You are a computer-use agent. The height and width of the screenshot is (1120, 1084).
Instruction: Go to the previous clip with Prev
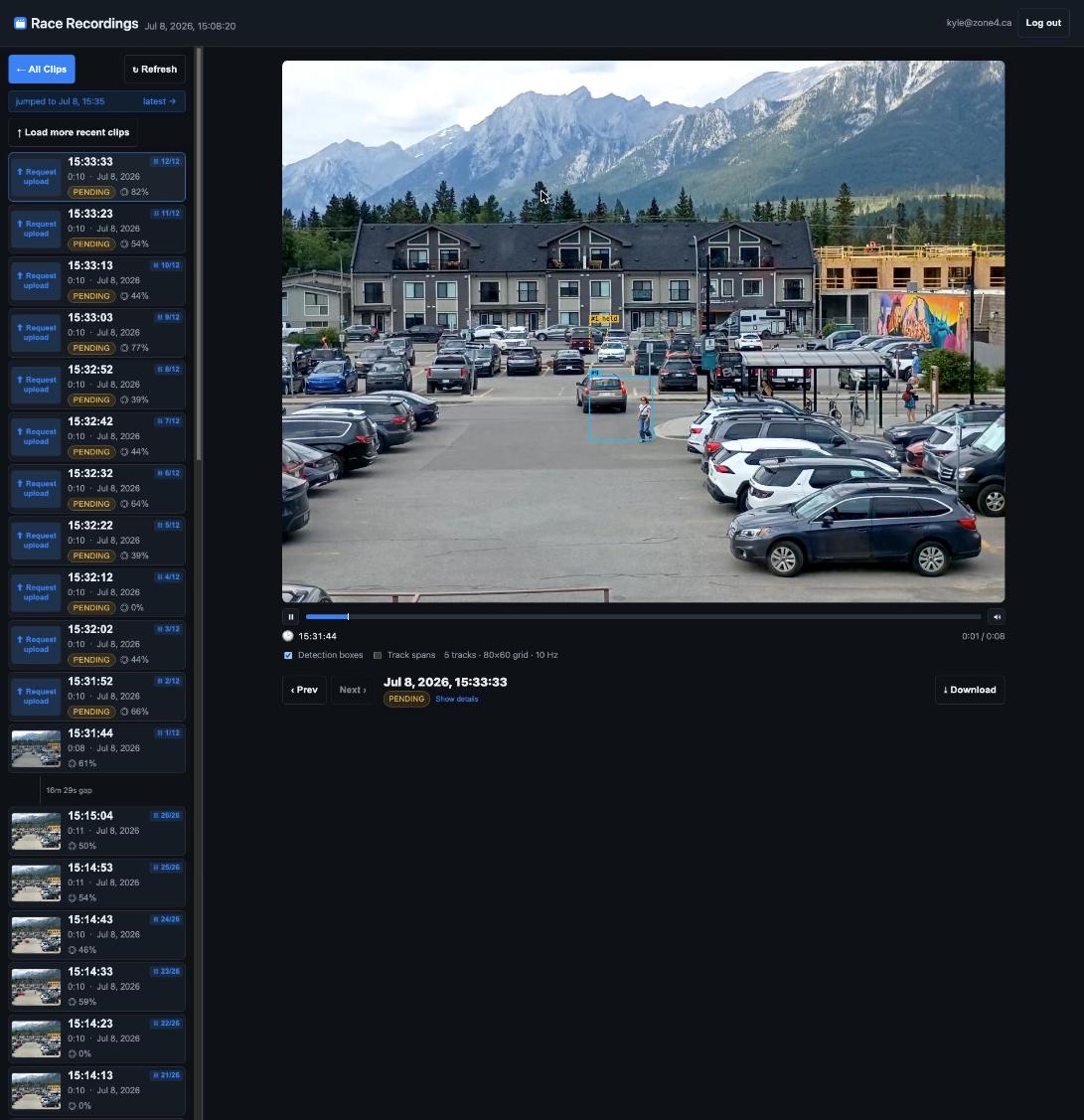[x=304, y=690]
